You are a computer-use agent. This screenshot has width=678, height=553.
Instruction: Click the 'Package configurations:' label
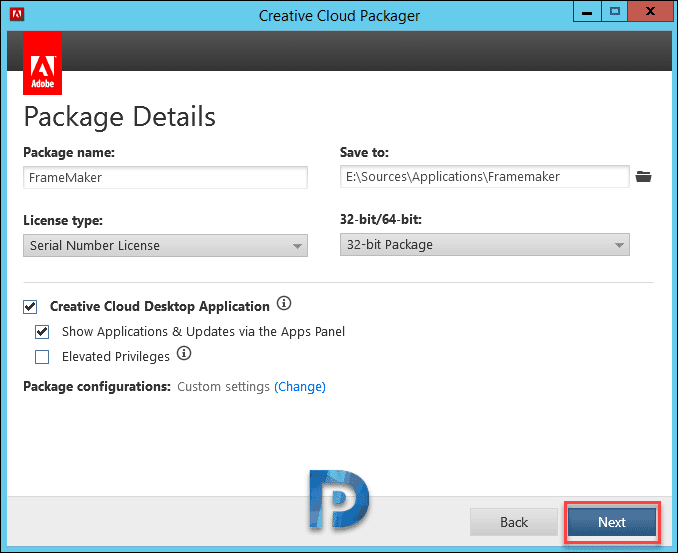tap(97, 387)
